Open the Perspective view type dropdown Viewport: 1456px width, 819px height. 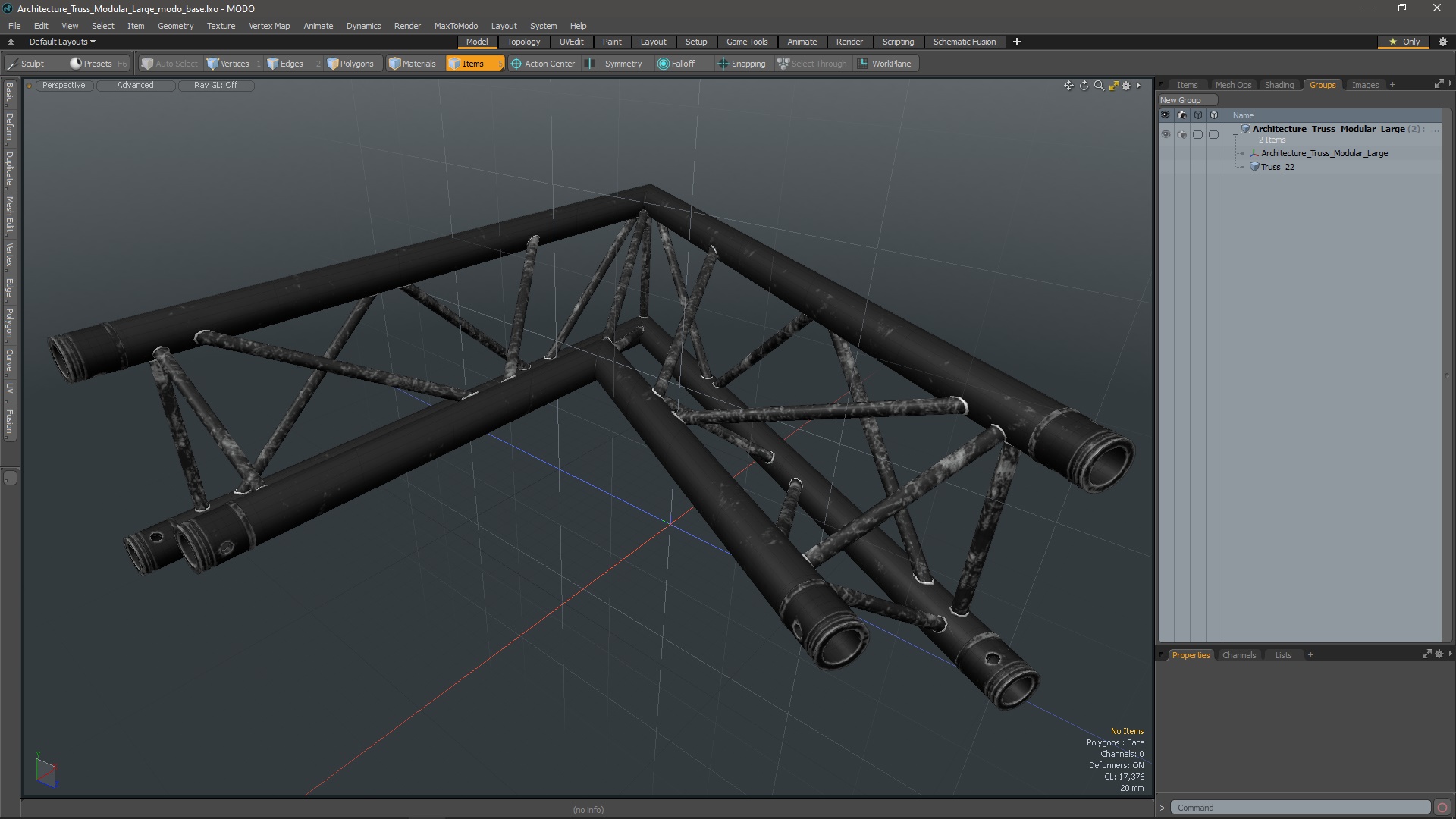(64, 85)
